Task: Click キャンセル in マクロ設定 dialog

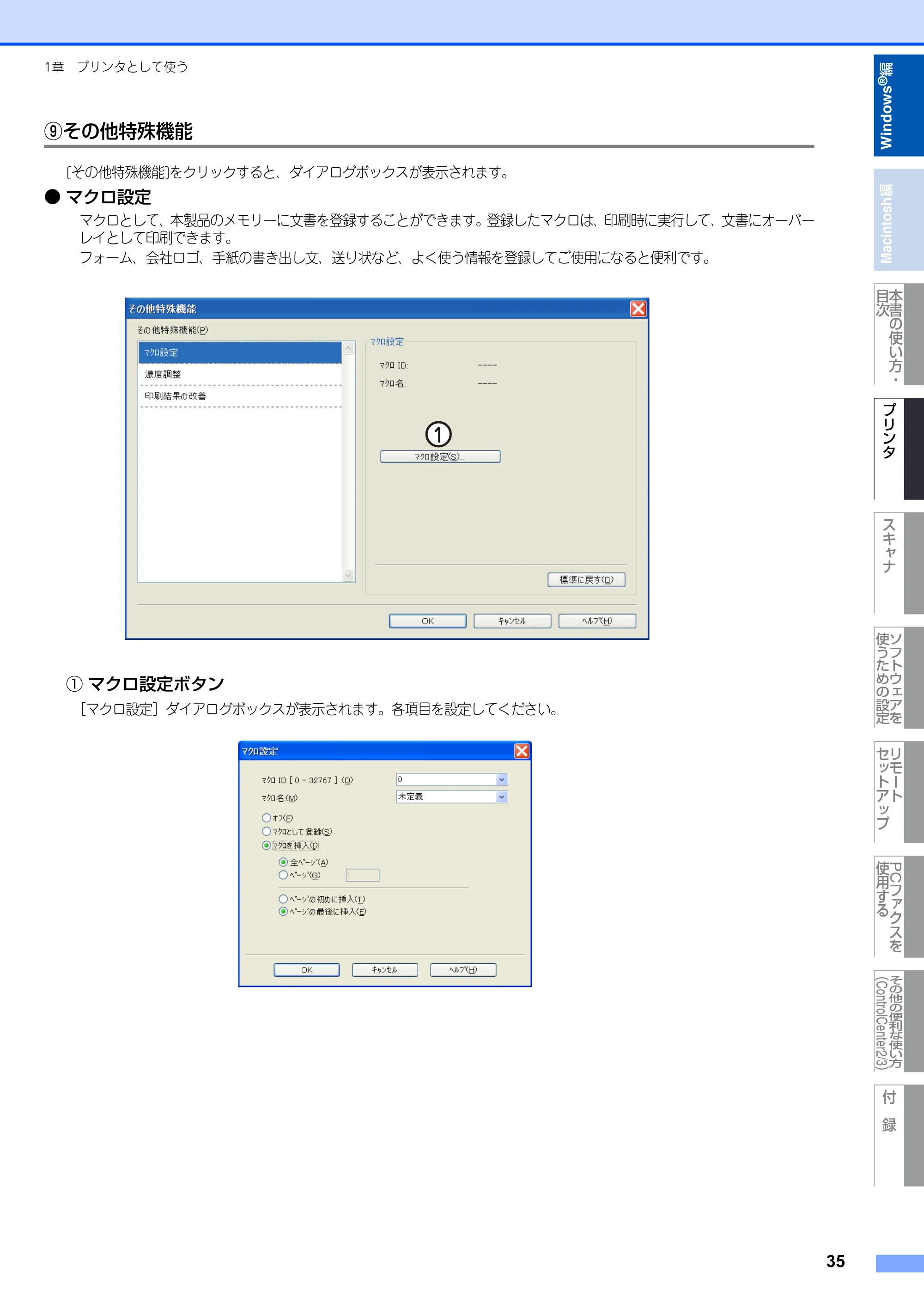Action: [x=384, y=970]
